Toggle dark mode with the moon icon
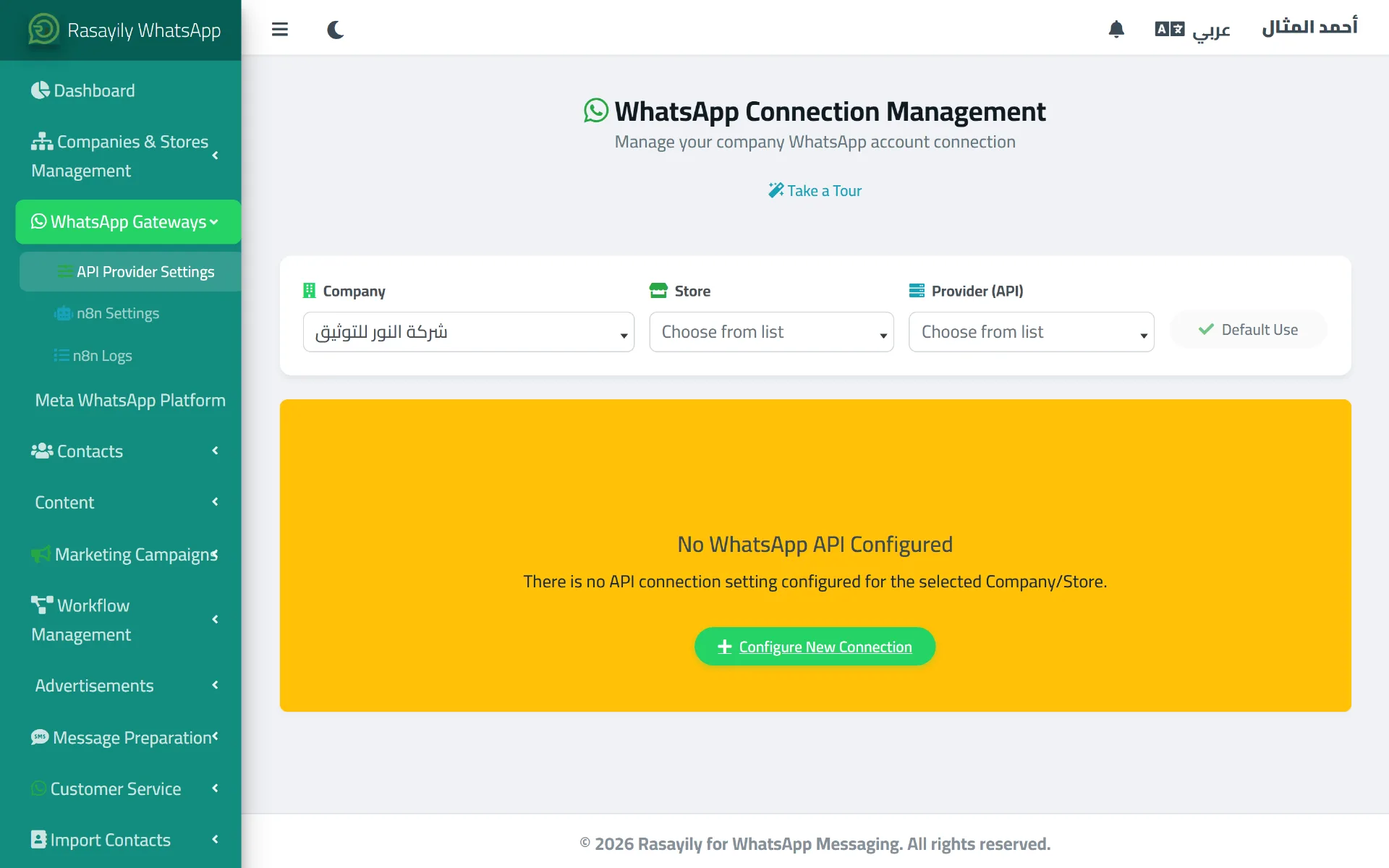 [335, 30]
